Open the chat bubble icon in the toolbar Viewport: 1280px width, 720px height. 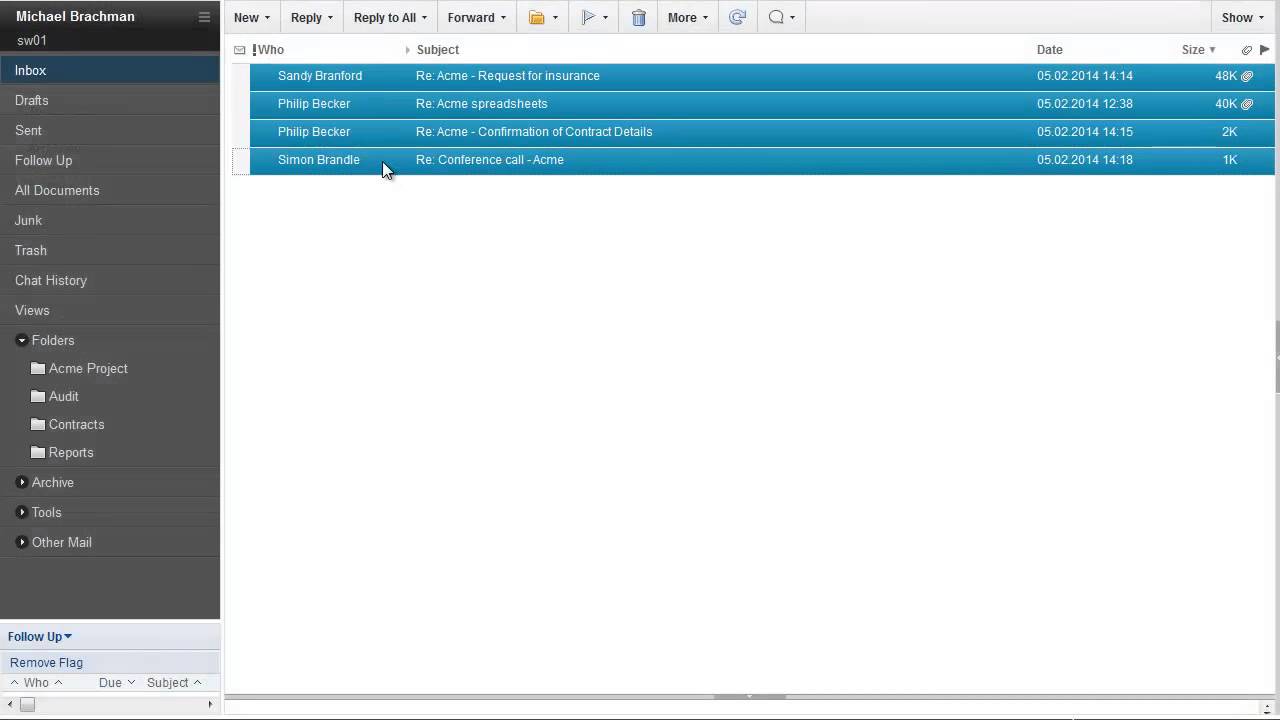pyautogui.click(x=776, y=17)
